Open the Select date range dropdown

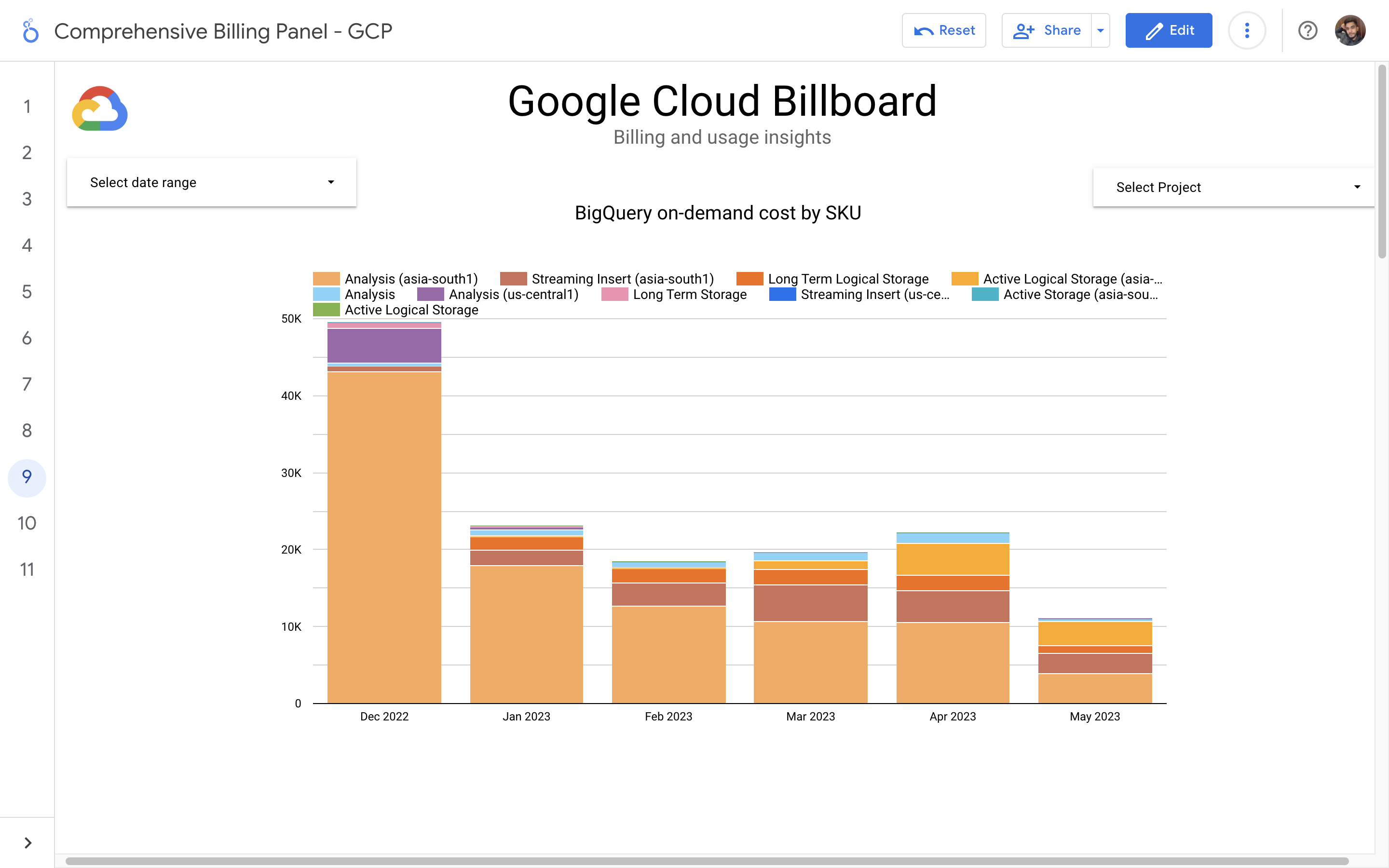click(211, 183)
